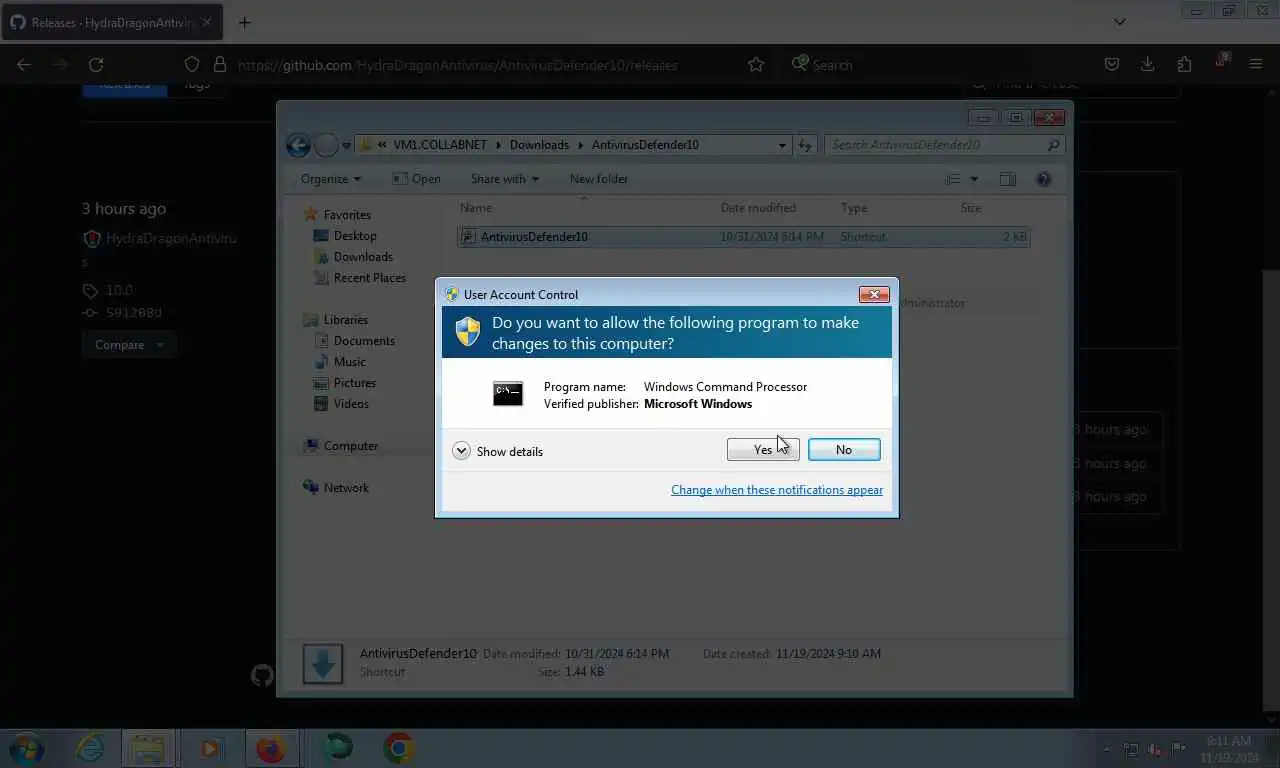Expand Show details in UAC dialog
1280x768 pixels.
click(x=498, y=451)
